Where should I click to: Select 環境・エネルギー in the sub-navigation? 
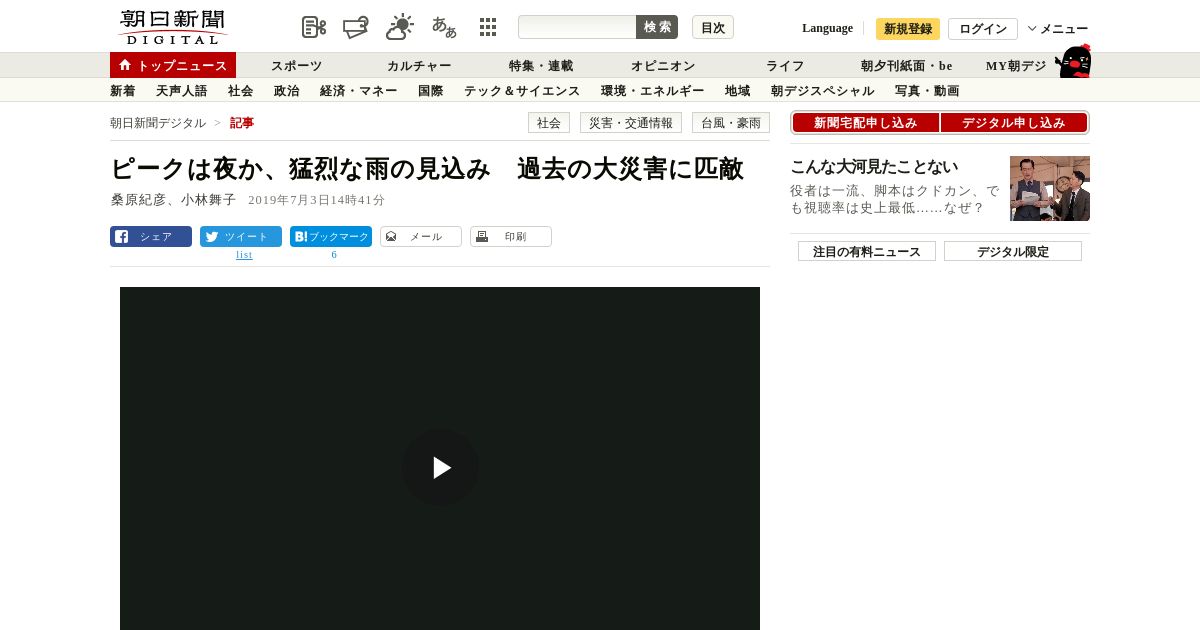[653, 91]
